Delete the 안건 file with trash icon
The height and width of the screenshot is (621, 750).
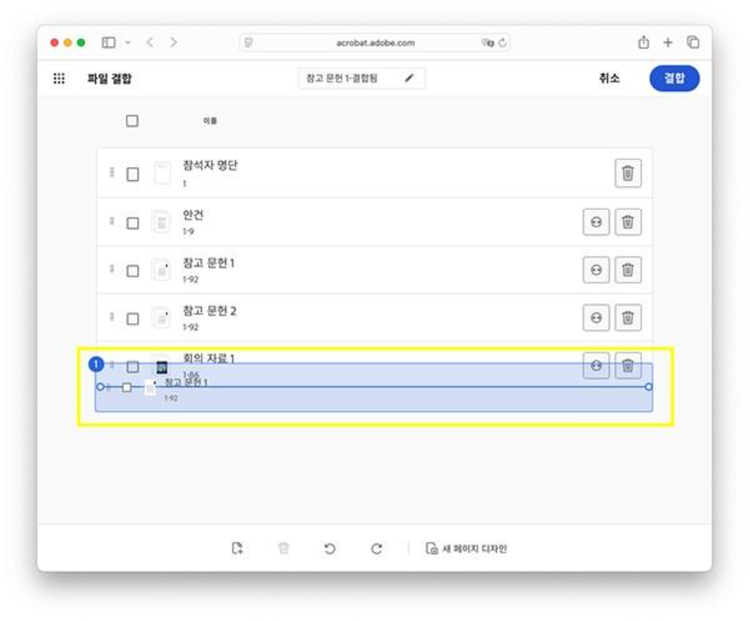click(628, 222)
